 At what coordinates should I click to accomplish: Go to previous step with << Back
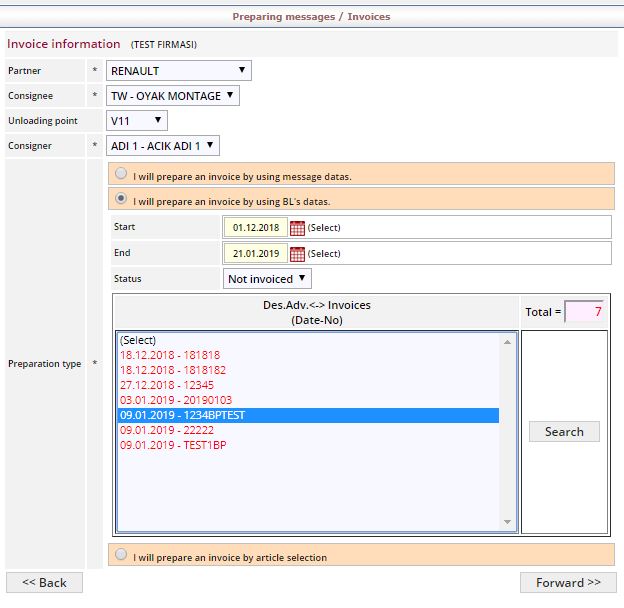pyautogui.click(x=44, y=583)
